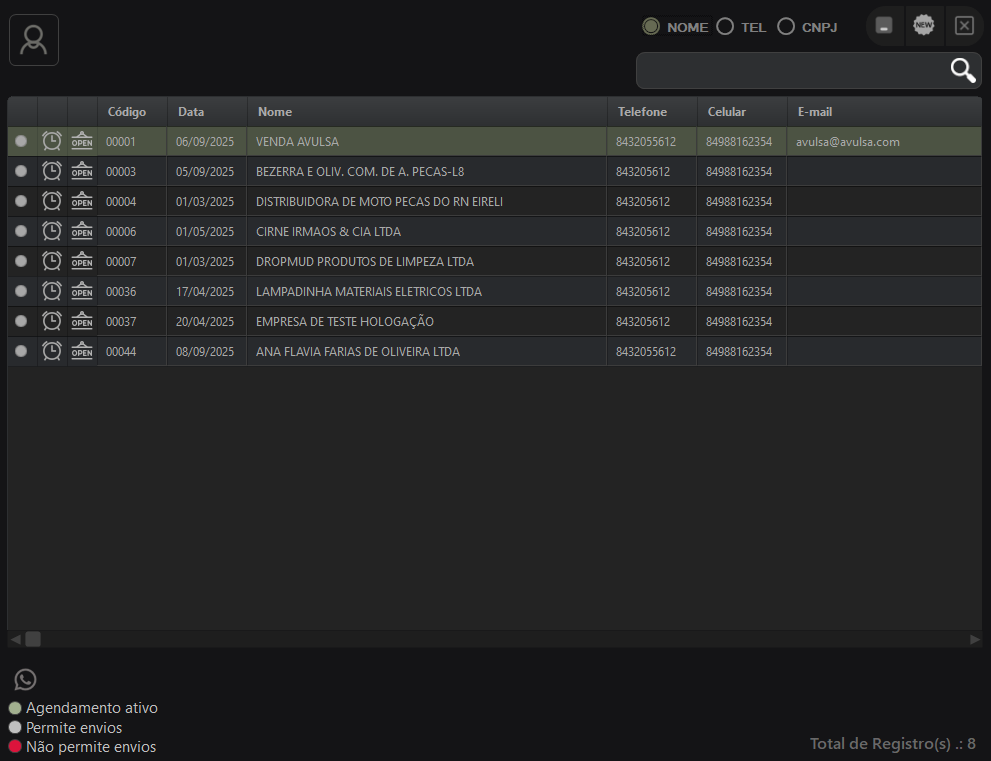Select the NOME search radio button

651,27
